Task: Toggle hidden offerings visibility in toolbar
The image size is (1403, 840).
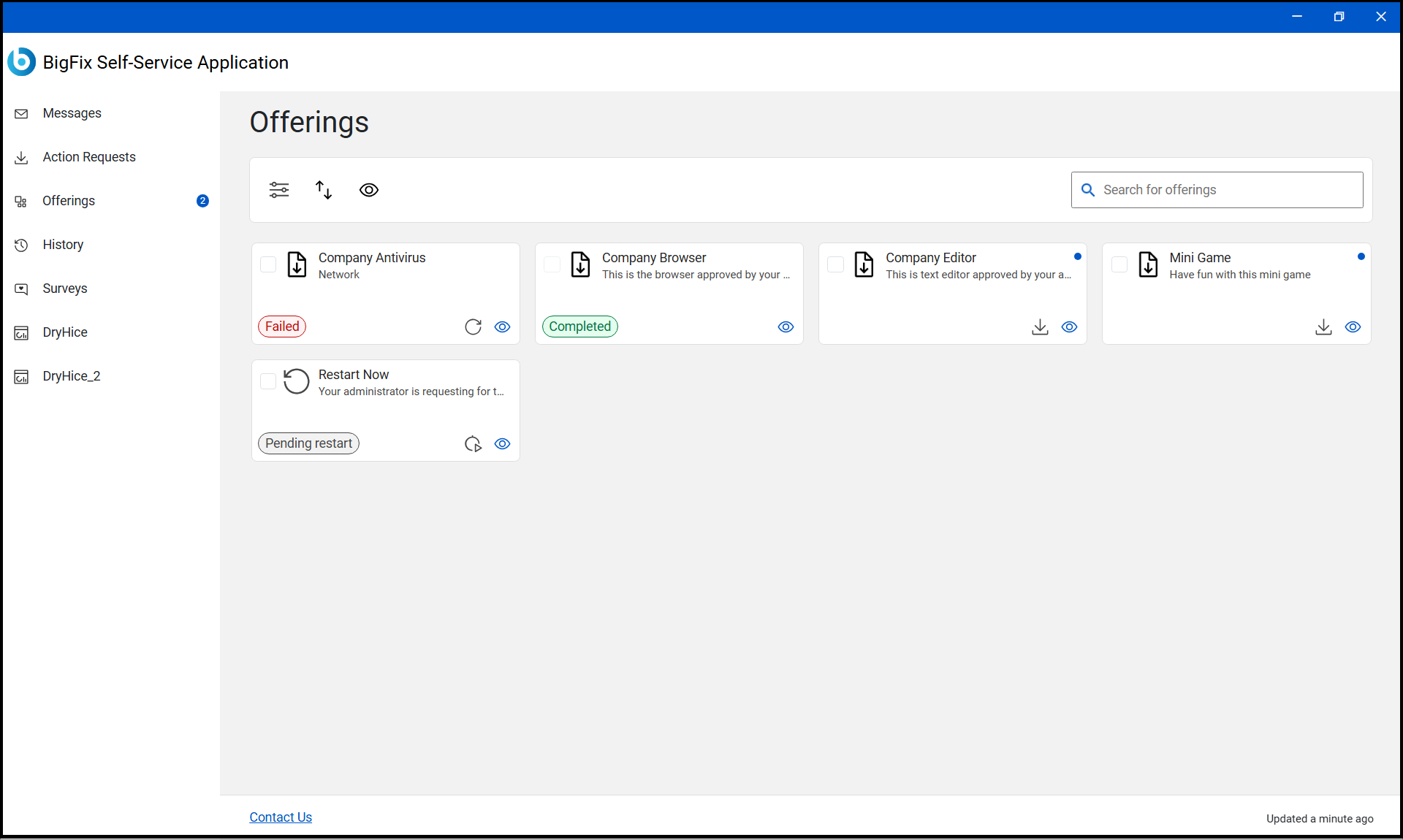Action: click(369, 190)
